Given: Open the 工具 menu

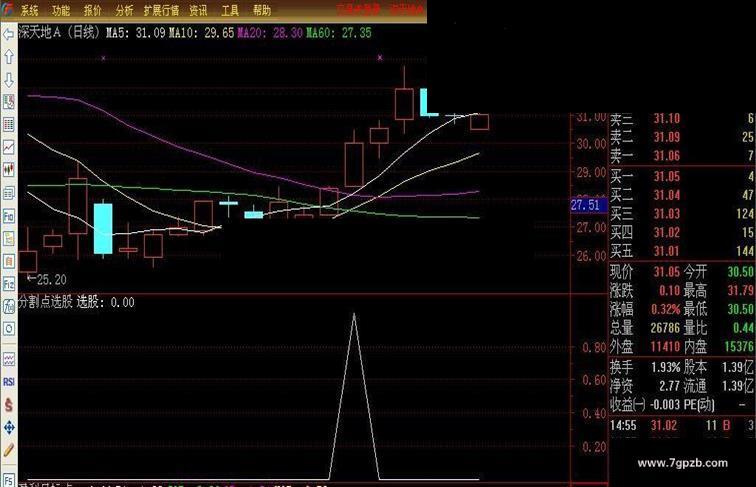Looking at the screenshot, I should click(x=230, y=10).
